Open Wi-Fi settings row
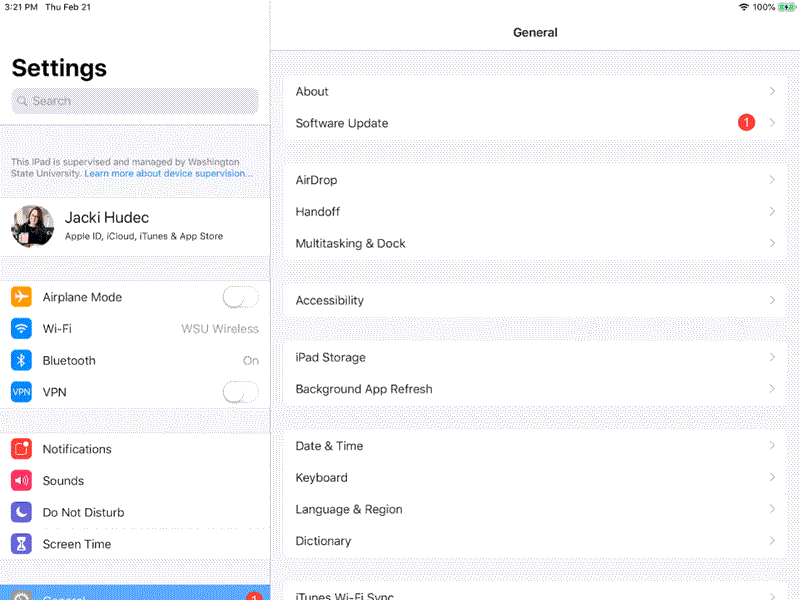800x600 pixels. [135, 329]
